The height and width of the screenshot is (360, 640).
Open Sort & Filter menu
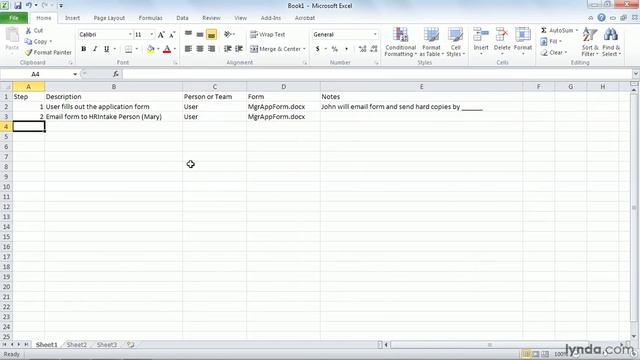pos(590,42)
